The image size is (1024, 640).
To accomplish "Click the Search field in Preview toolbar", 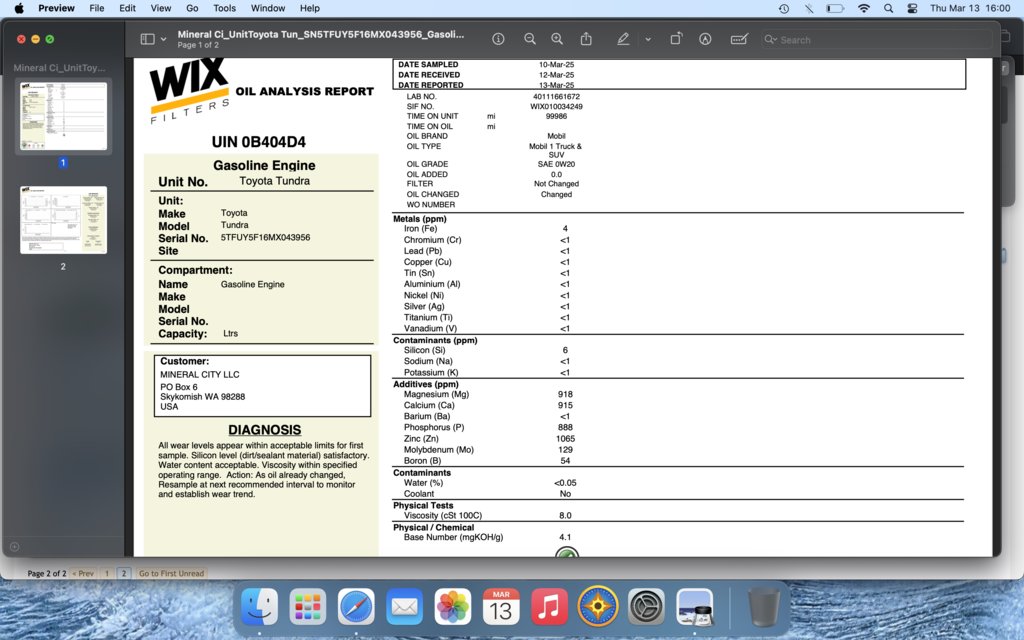I will click(876, 40).
